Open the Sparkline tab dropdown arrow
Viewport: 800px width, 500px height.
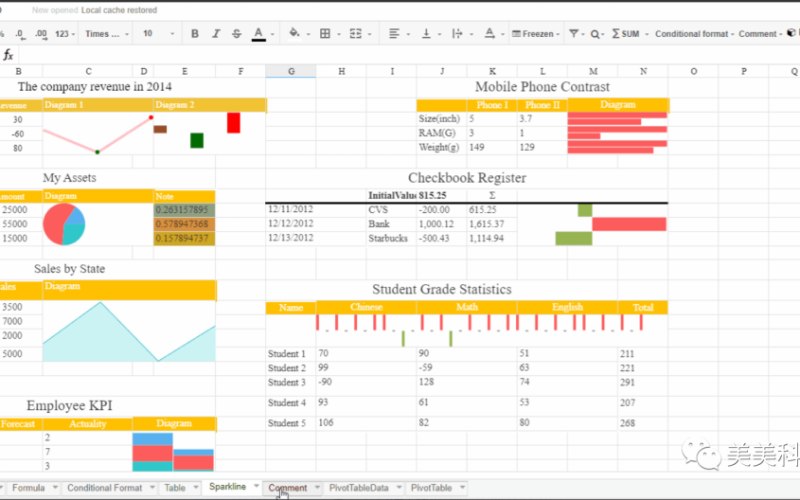pyautogui.click(x=256, y=486)
